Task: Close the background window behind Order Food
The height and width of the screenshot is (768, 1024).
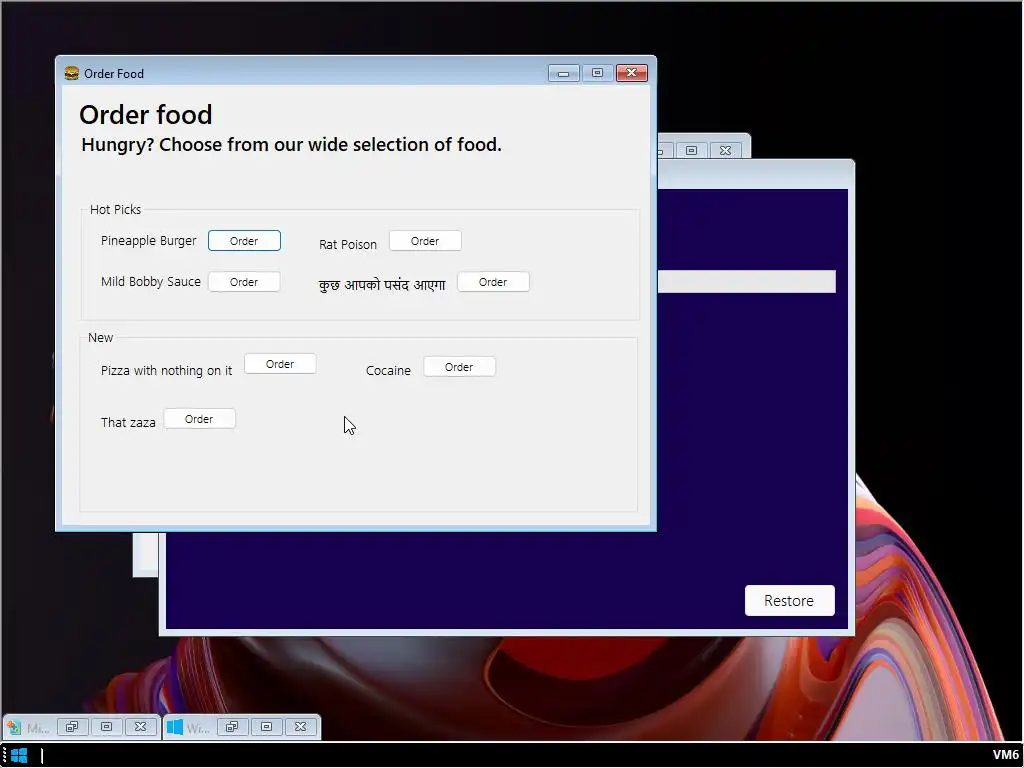Action: pyautogui.click(x=726, y=150)
